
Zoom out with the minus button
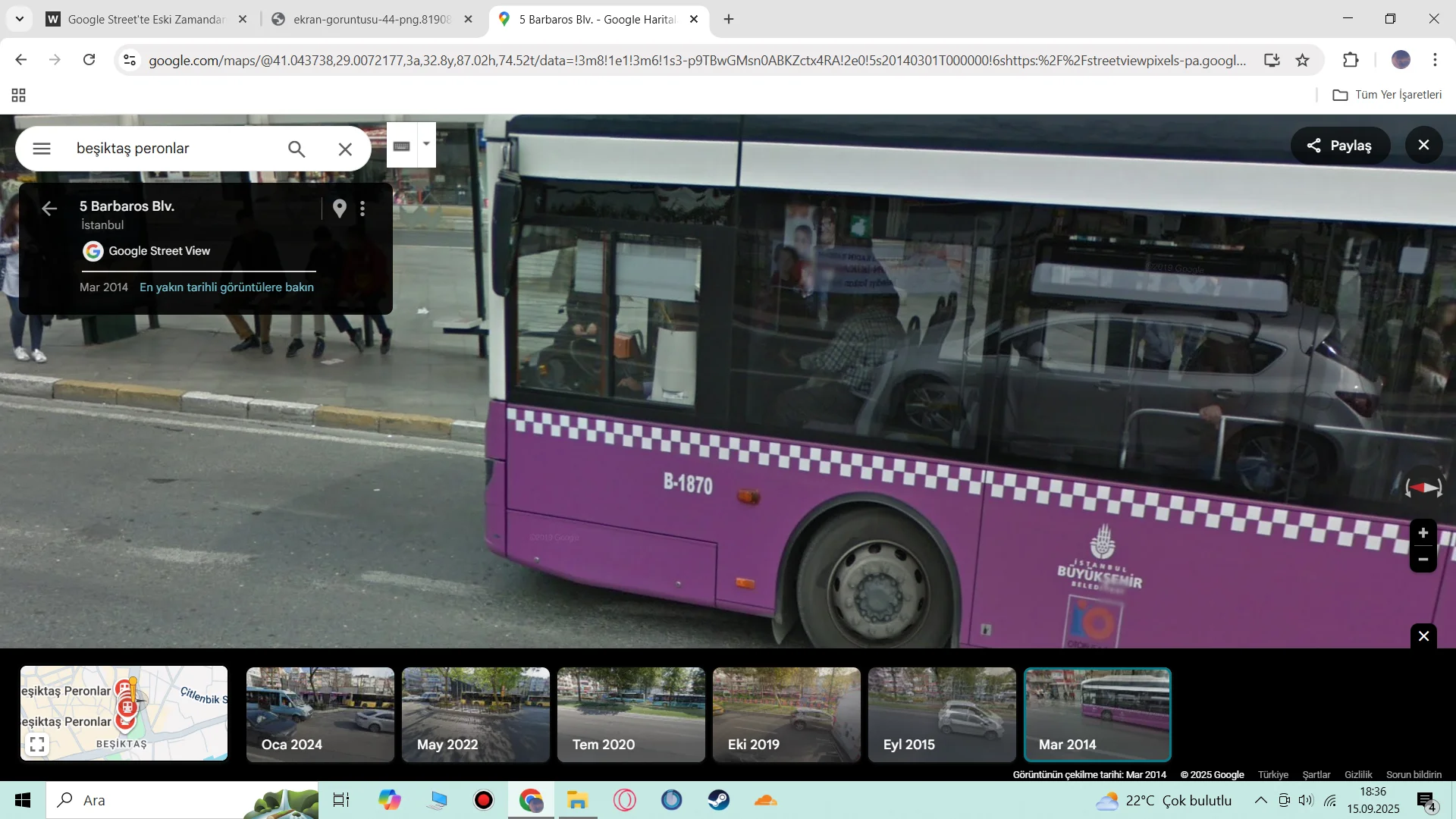(1423, 560)
